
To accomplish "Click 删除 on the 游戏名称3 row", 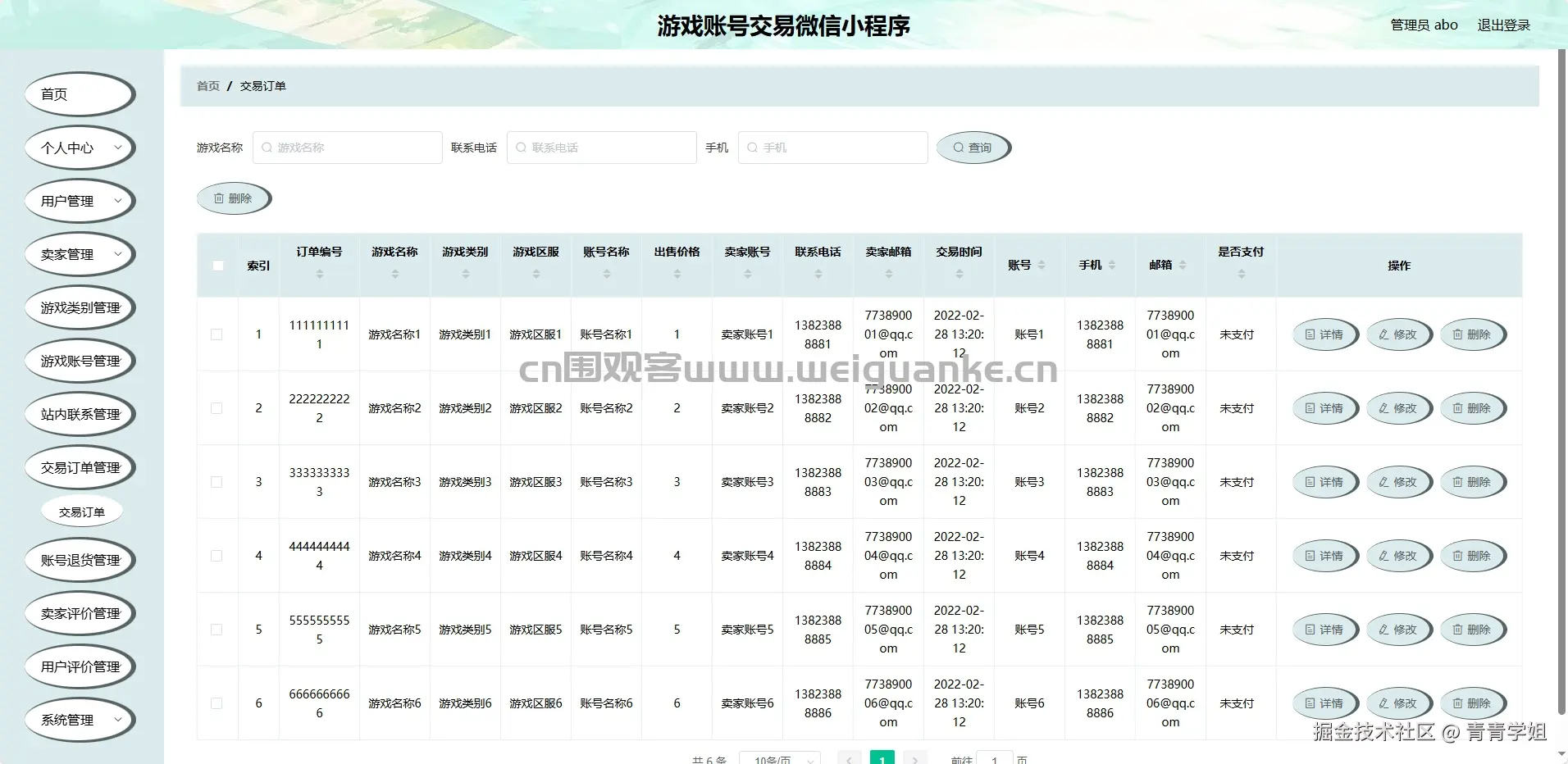I will [1473, 482].
